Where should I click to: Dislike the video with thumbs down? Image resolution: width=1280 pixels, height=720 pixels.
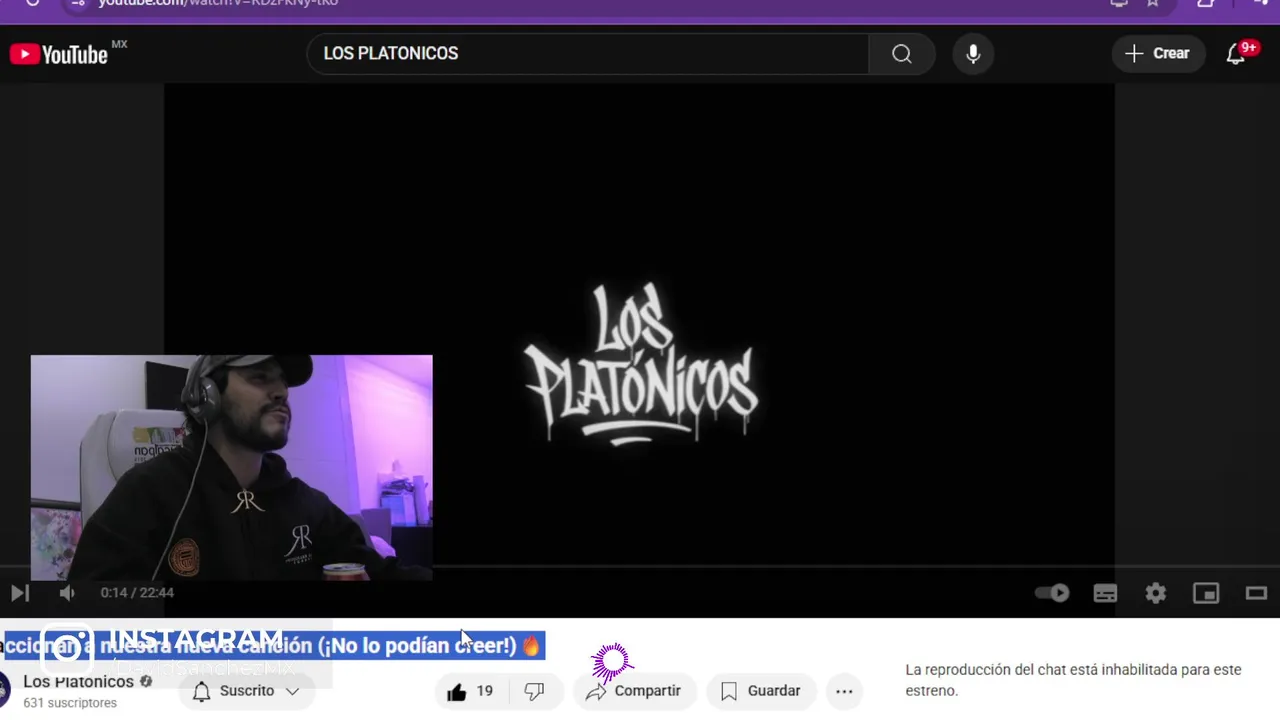coord(535,691)
